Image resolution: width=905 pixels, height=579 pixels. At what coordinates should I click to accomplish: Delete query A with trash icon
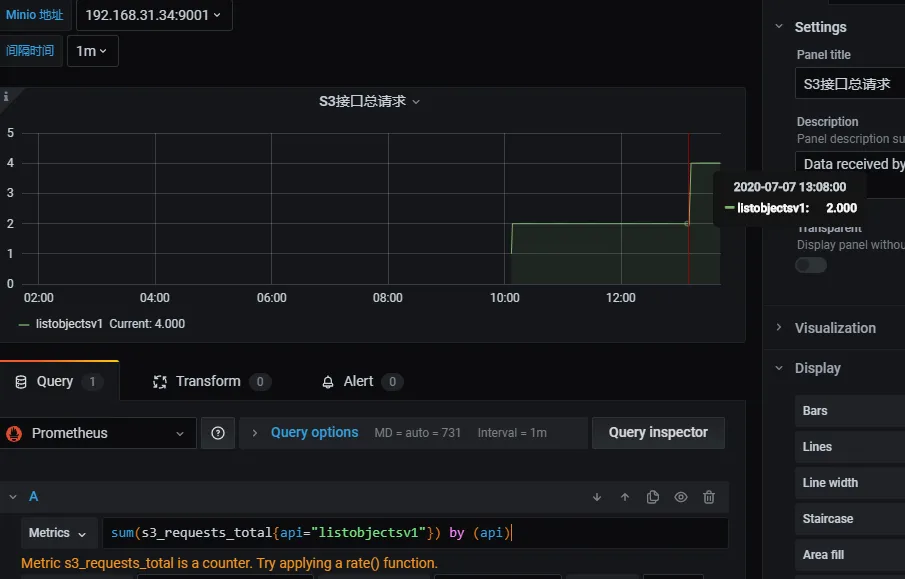point(709,497)
